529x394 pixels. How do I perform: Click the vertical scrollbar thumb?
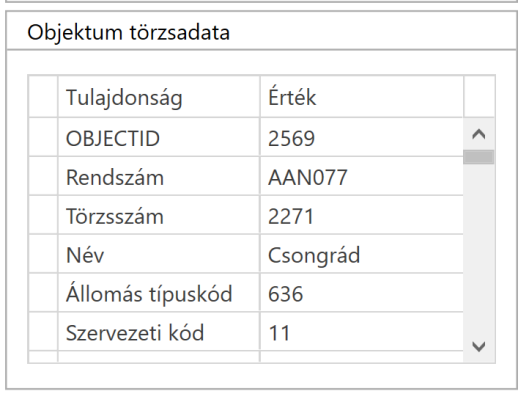(x=479, y=157)
